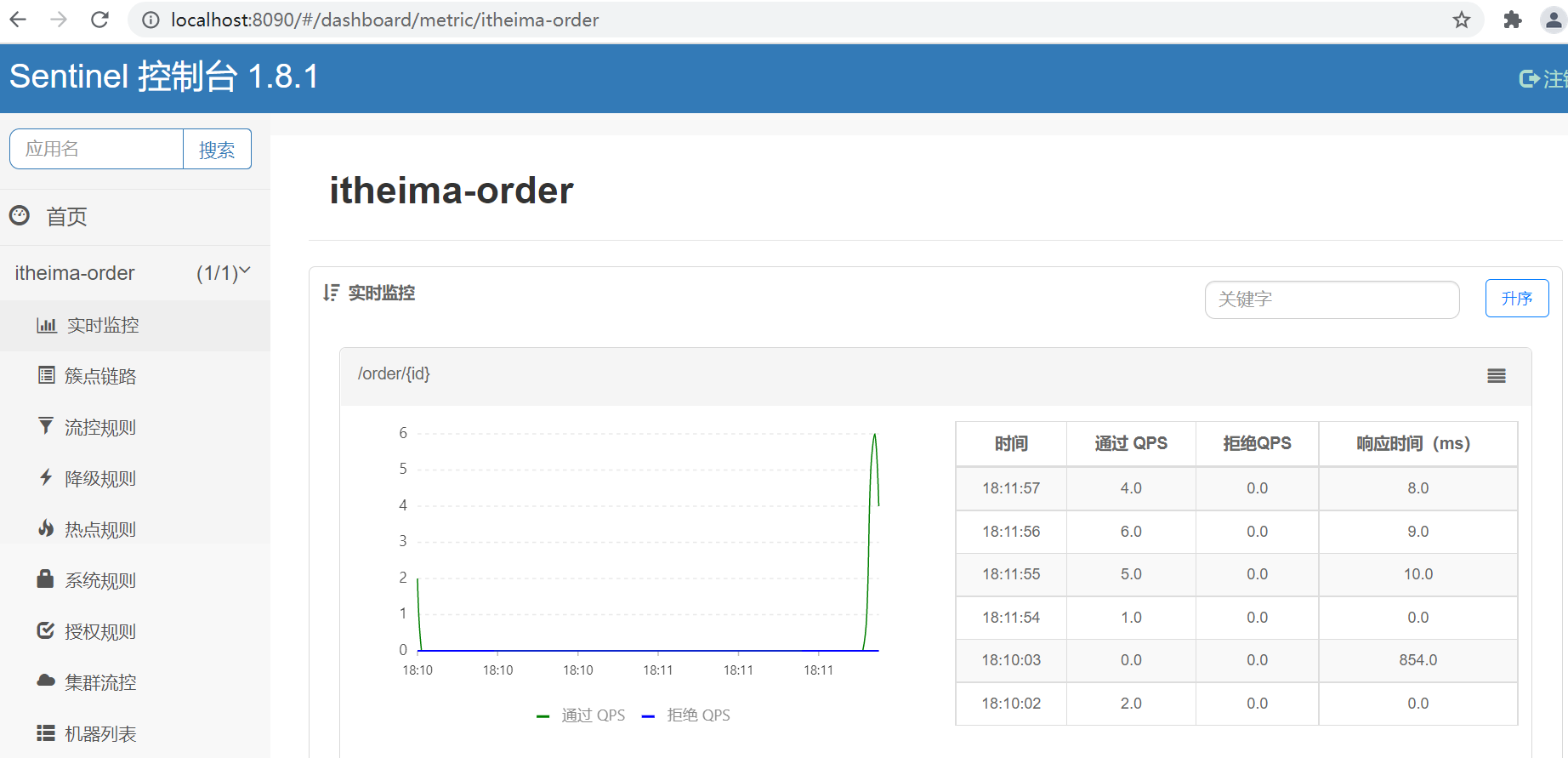Click the system rules lock icon
The height and width of the screenshot is (758, 1568).
(x=46, y=579)
